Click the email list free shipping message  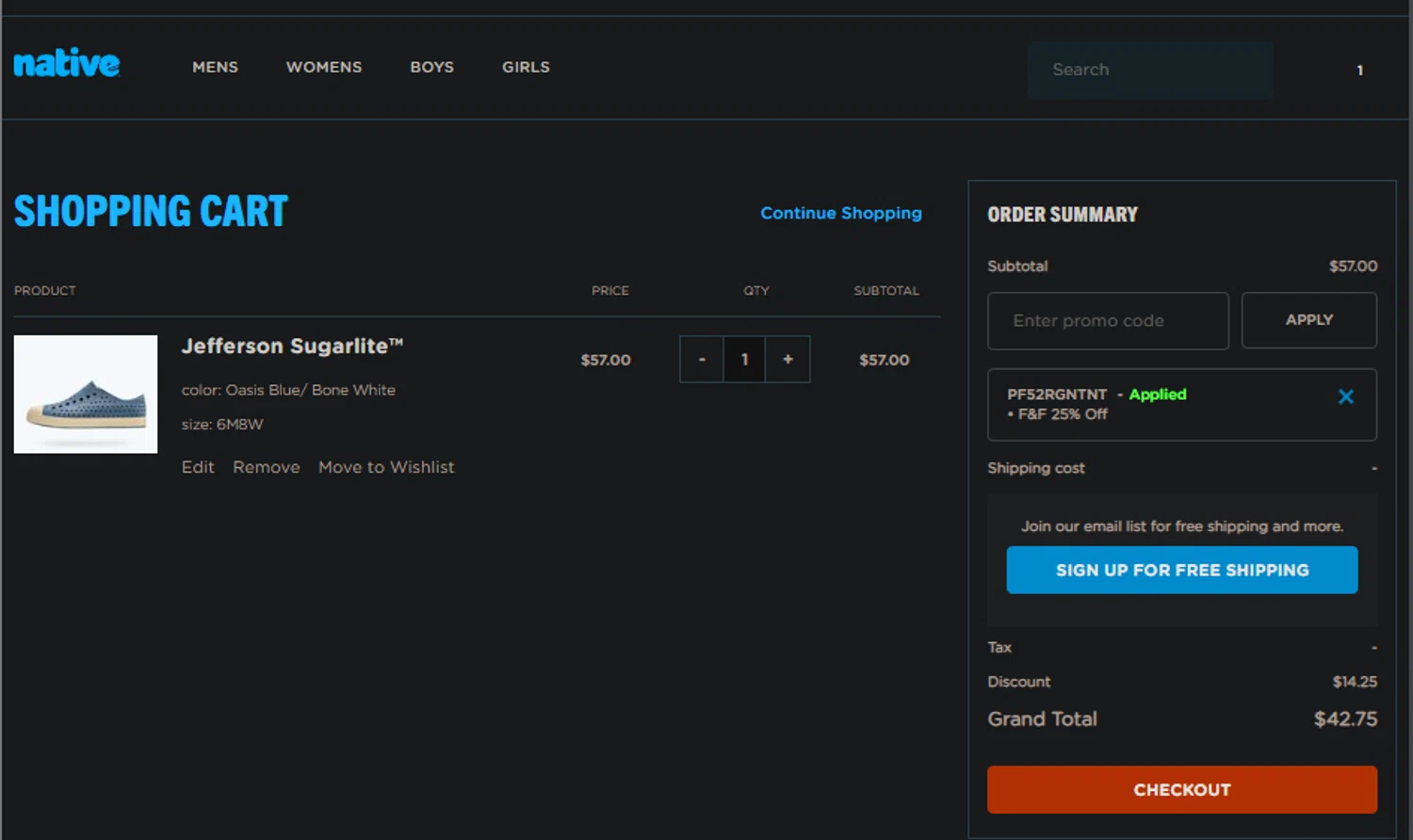(x=1182, y=526)
